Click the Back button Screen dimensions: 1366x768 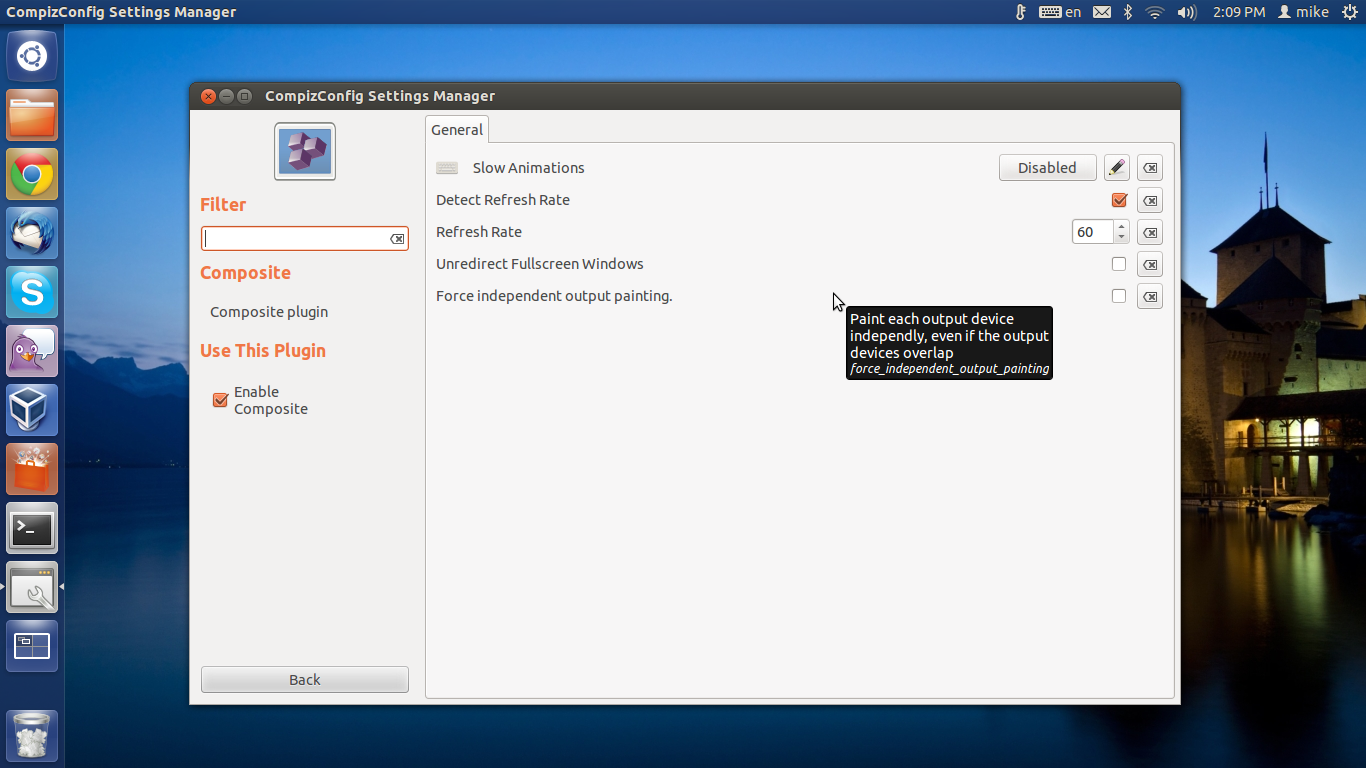pos(305,680)
